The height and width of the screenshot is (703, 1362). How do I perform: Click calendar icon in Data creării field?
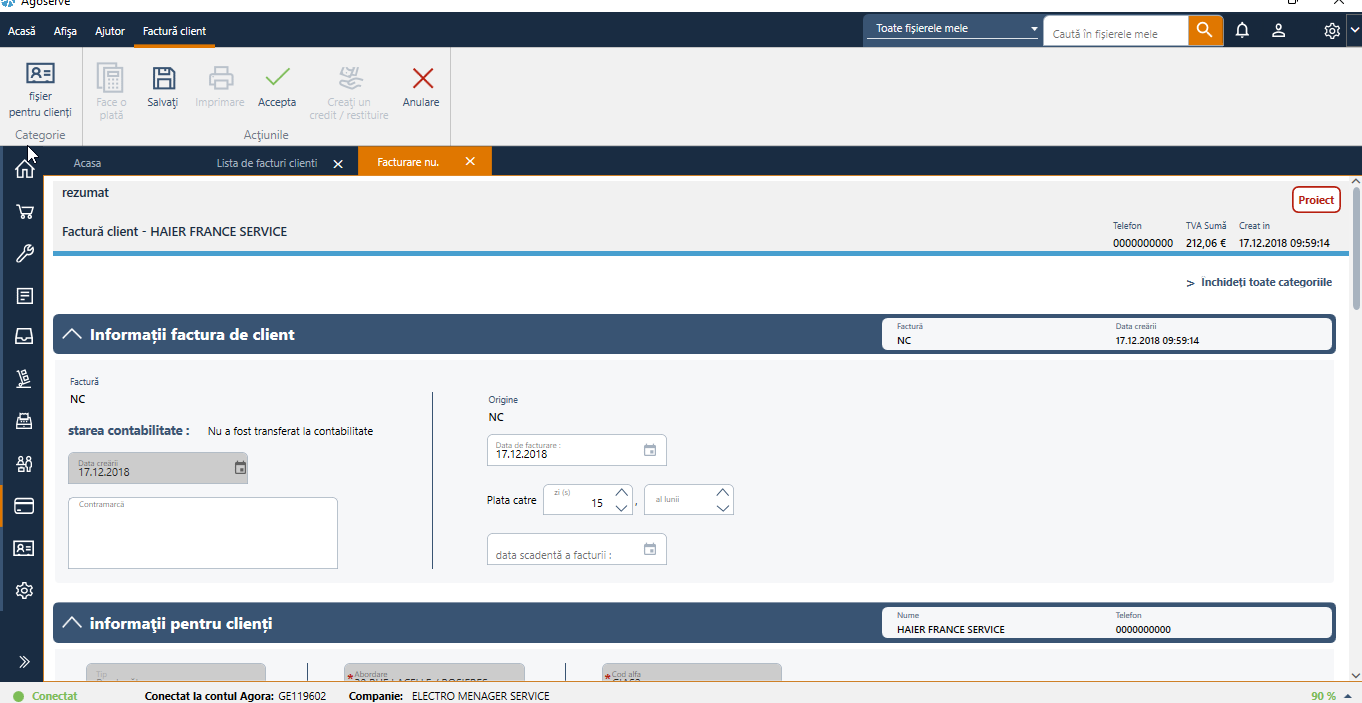[240, 468]
